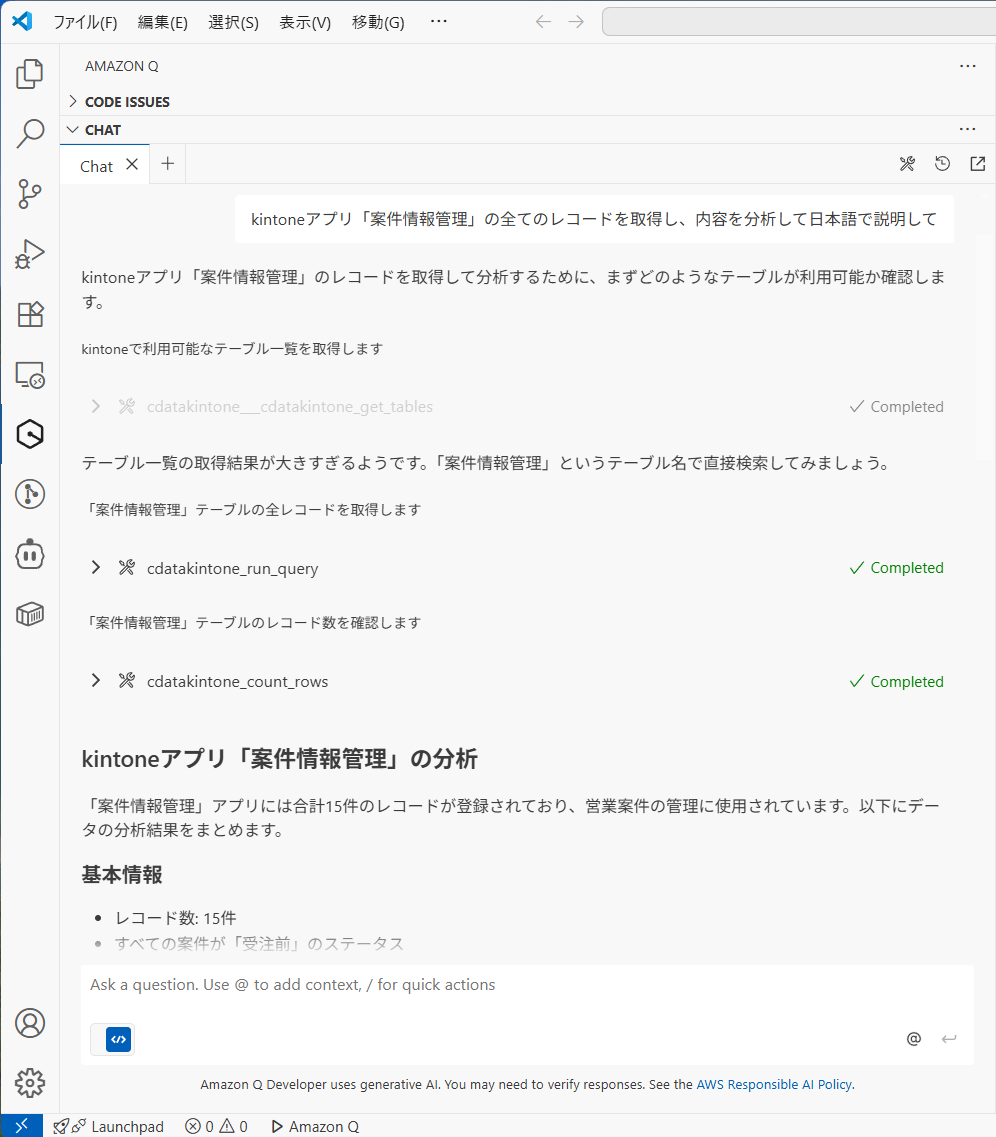This screenshot has height=1137, width=996.
Task: Open chat in a new window icon
Action: (978, 164)
